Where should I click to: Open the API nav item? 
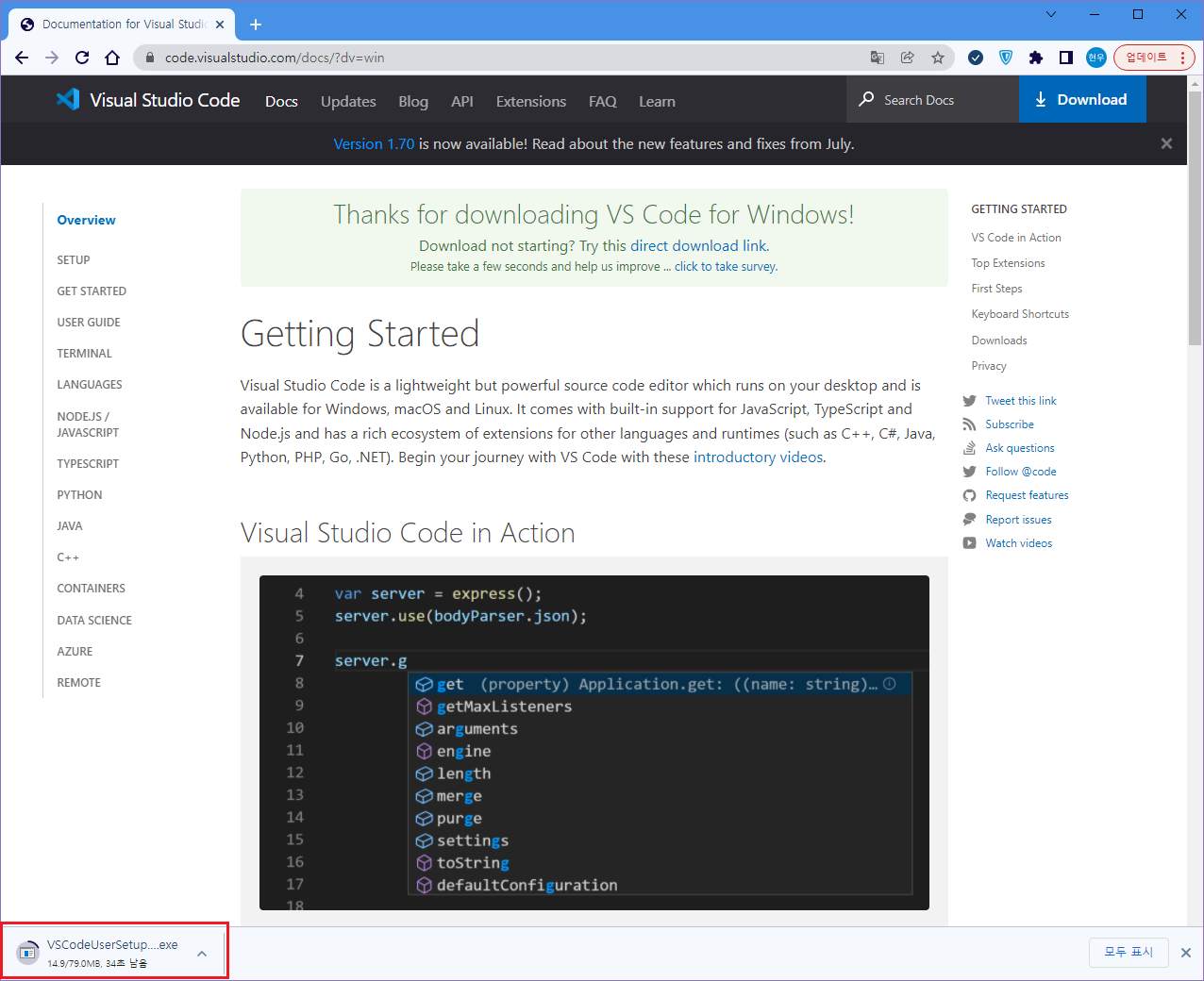[x=462, y=101]
